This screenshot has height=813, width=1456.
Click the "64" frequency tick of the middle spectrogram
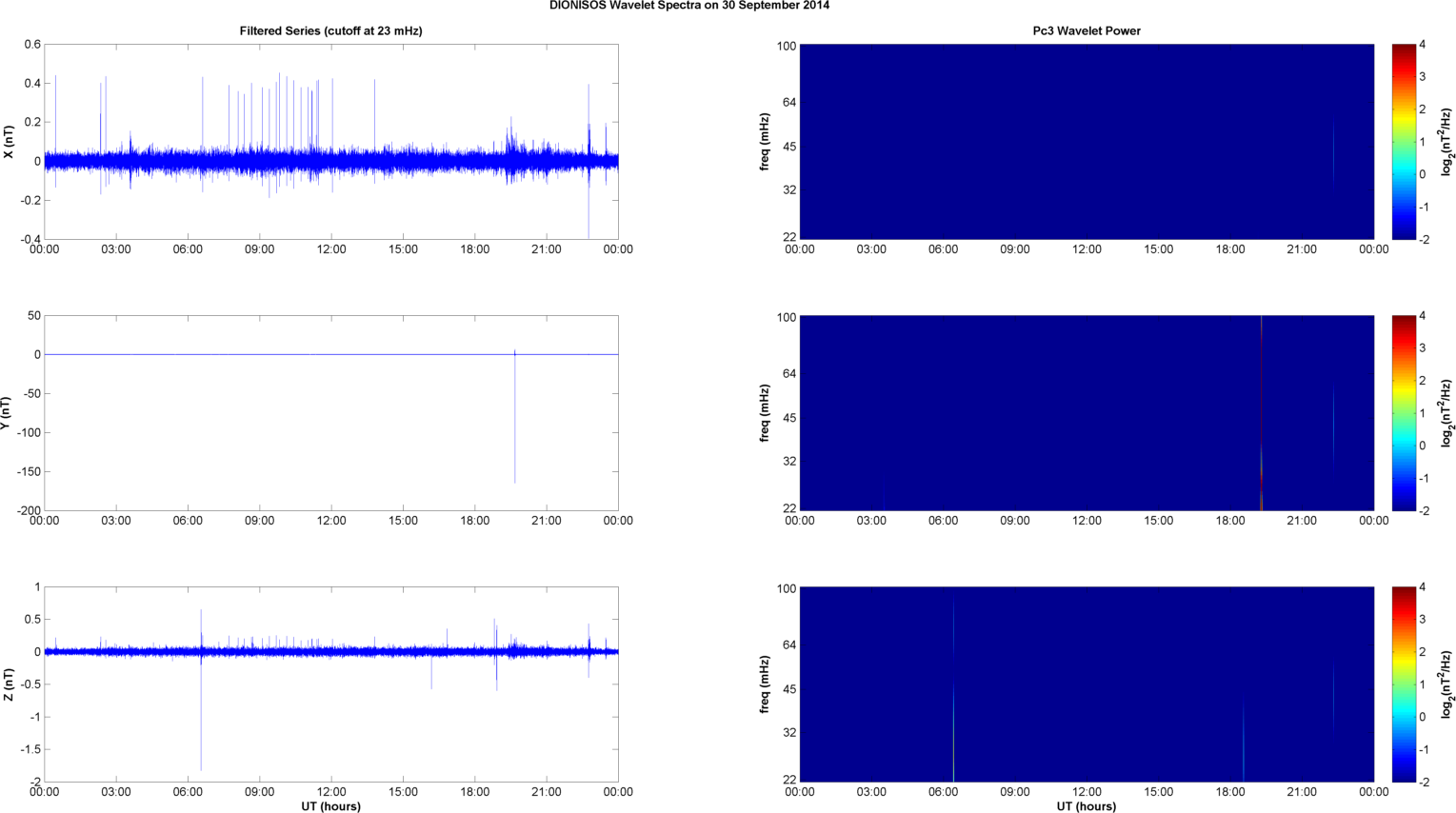tap(789, 374)
